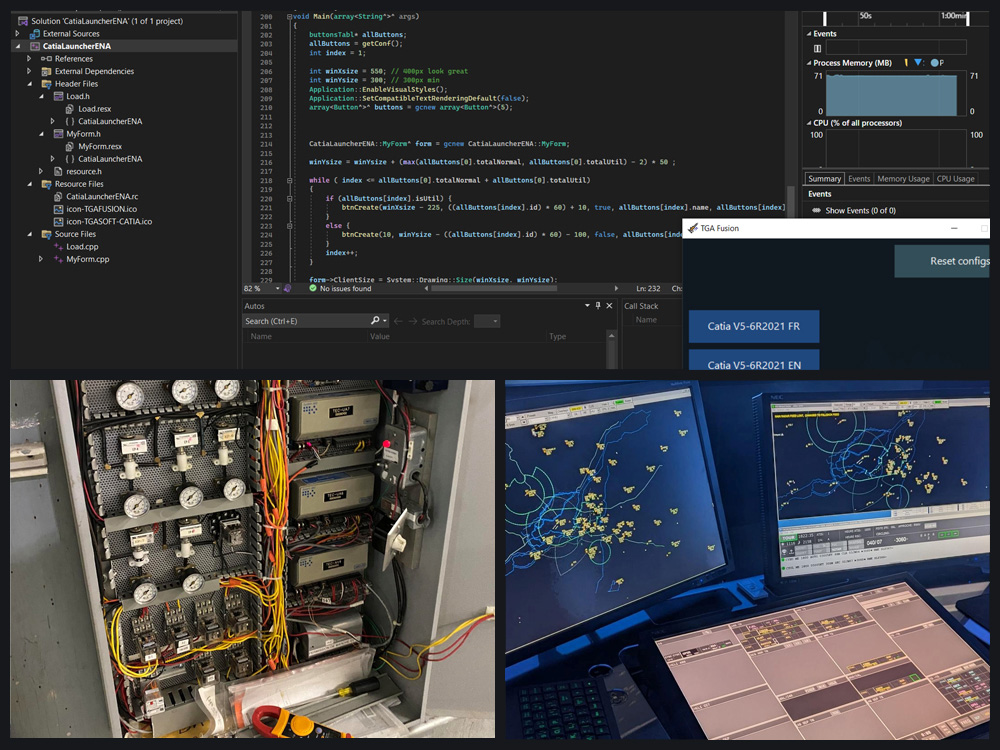Click the Reset configs button in TGA Fusion
Viewport: 1000px width, 750px height.
(x=942, y=261)
